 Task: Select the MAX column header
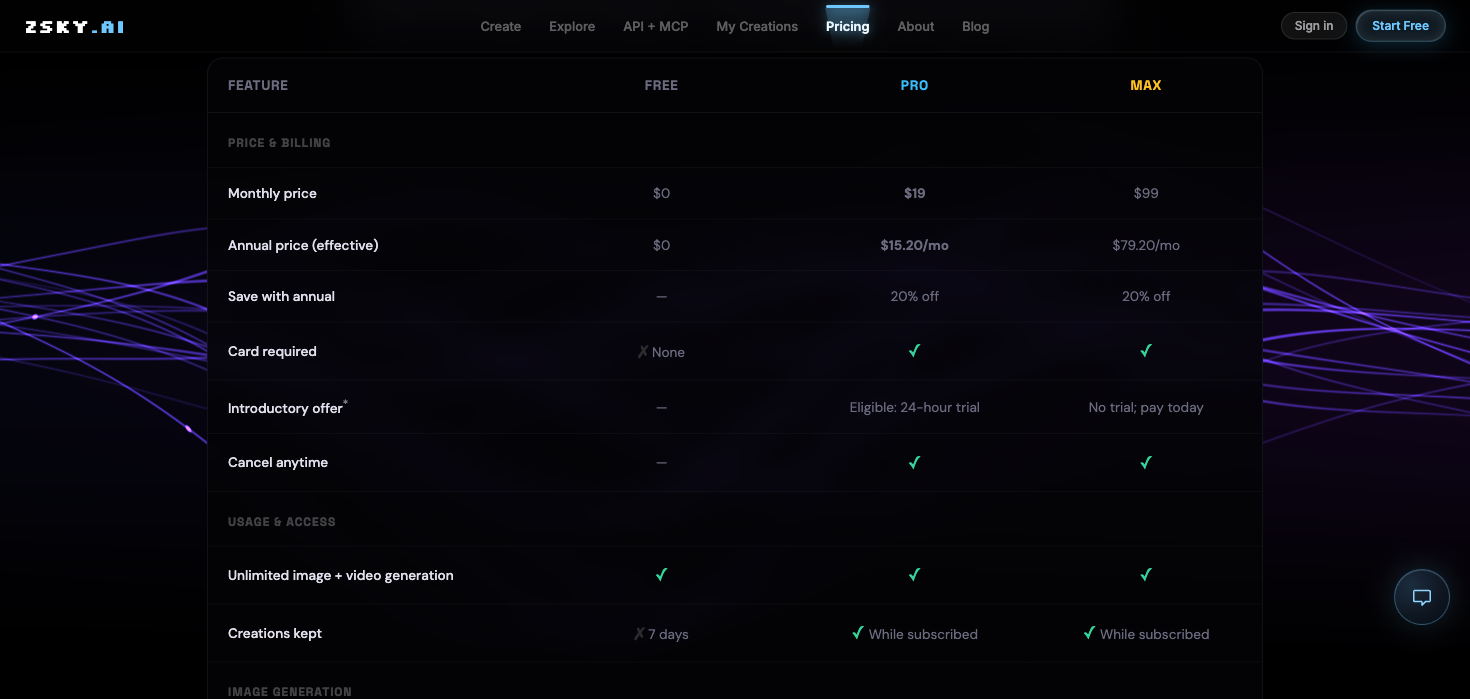(x=1146, y=86)
